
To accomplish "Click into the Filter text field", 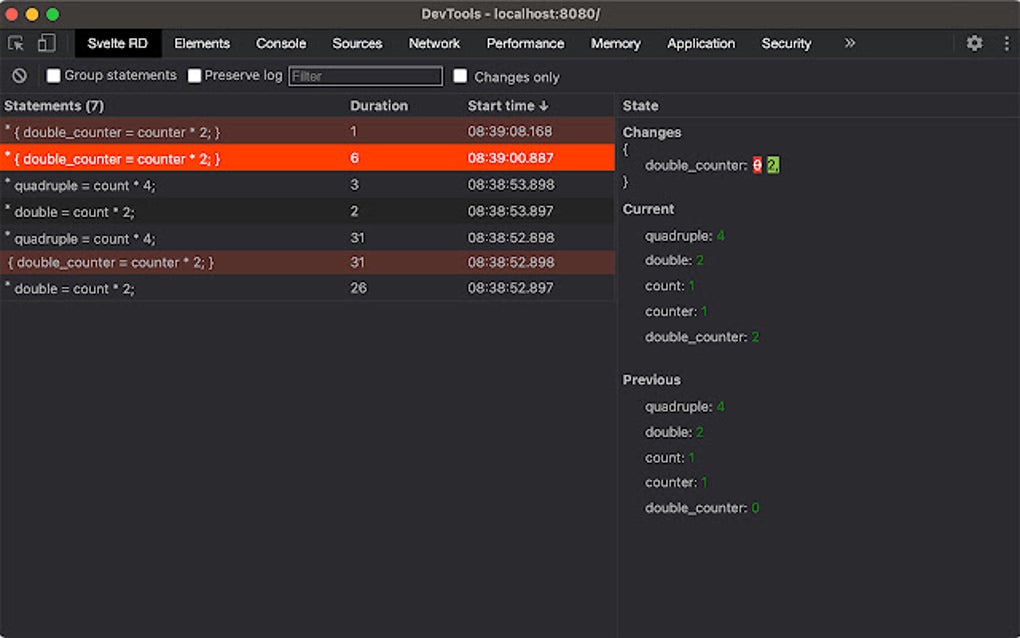I will pos(365,76).
